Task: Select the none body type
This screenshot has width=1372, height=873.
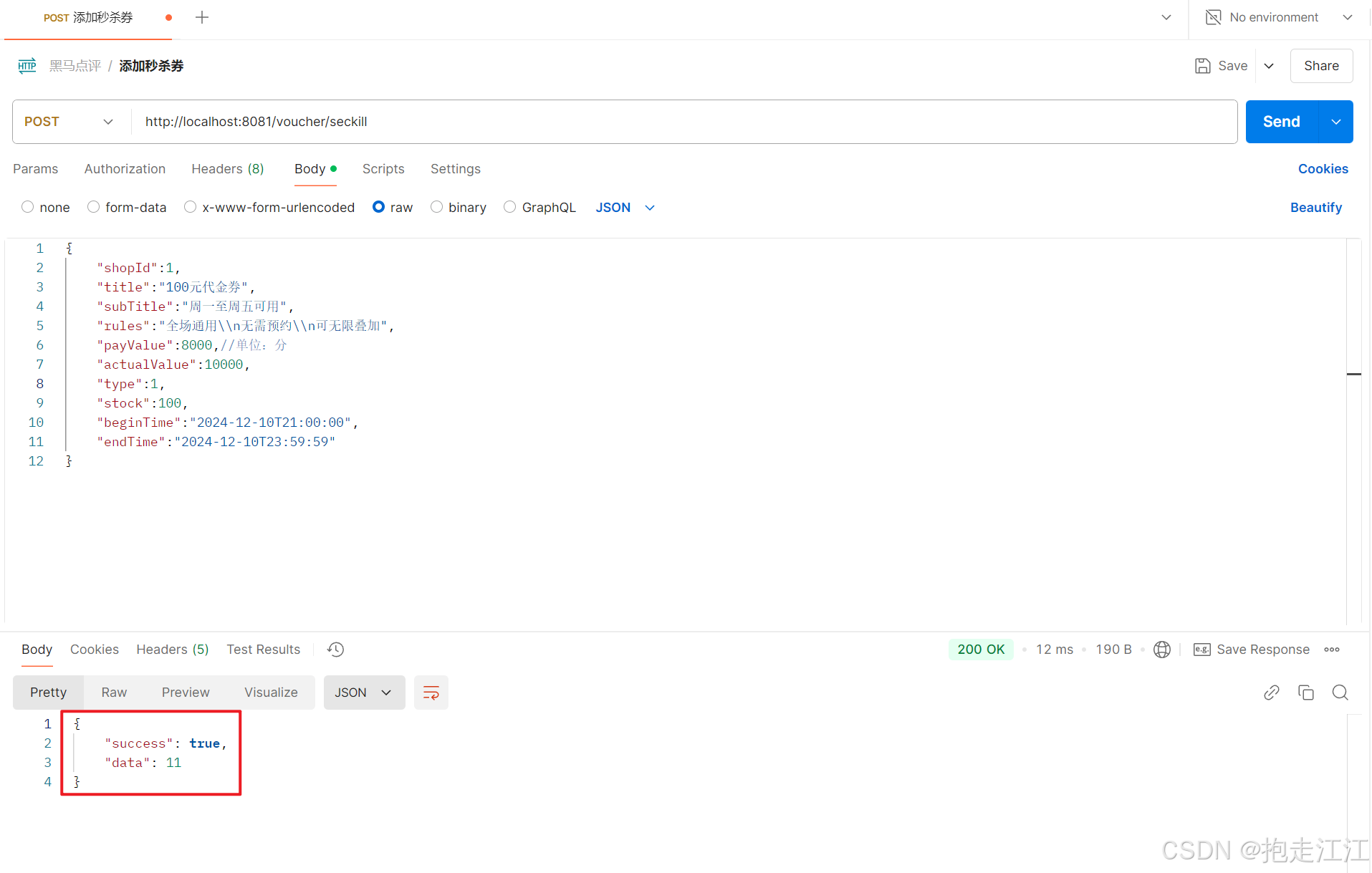Action: coord(27,207)
